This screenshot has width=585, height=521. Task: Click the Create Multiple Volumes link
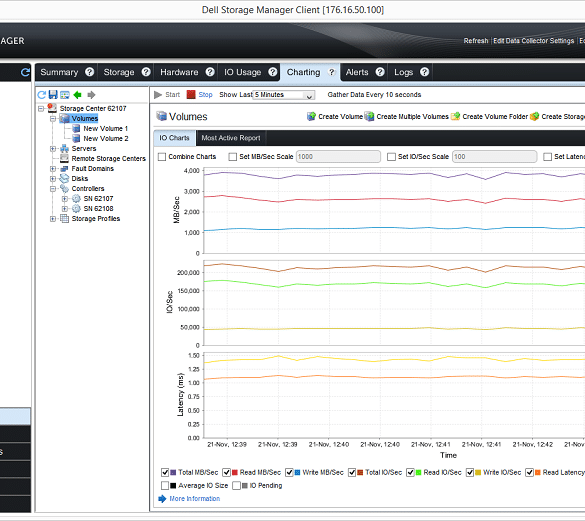click(x=412, y=116)
